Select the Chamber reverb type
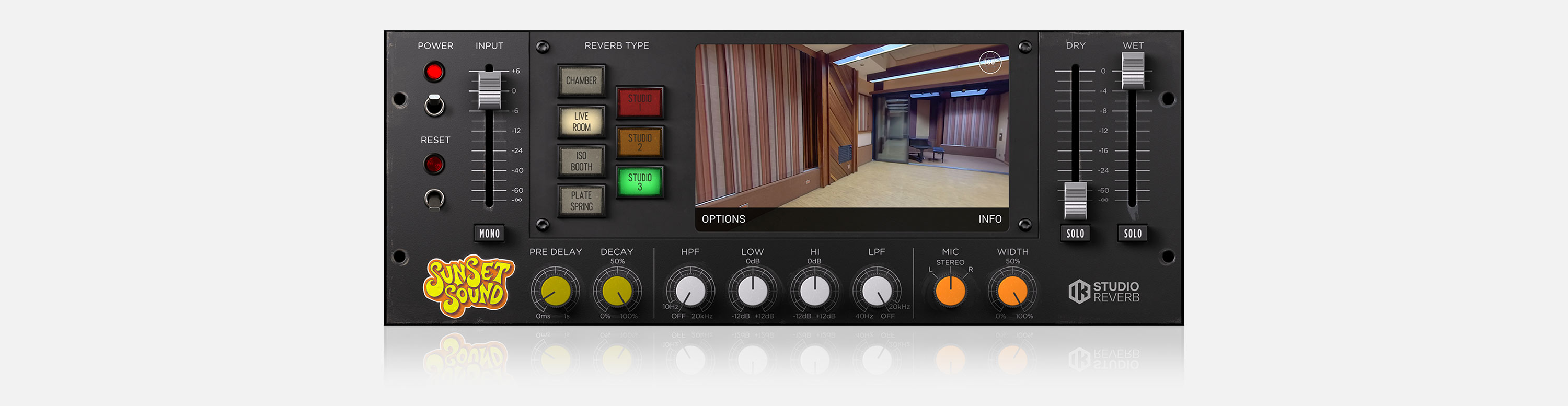The height and width of the screenshot is (406, 1568). 581,81
